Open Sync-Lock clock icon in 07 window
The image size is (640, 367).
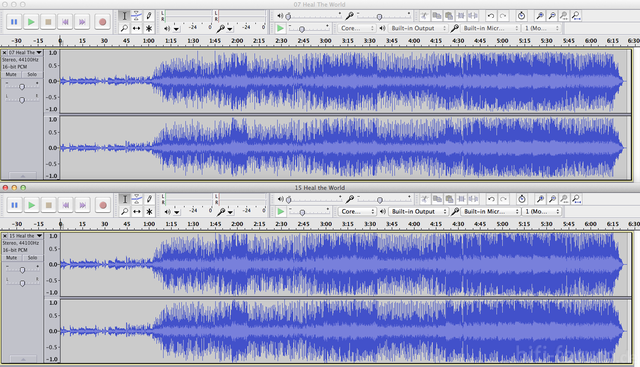point(521,16)
